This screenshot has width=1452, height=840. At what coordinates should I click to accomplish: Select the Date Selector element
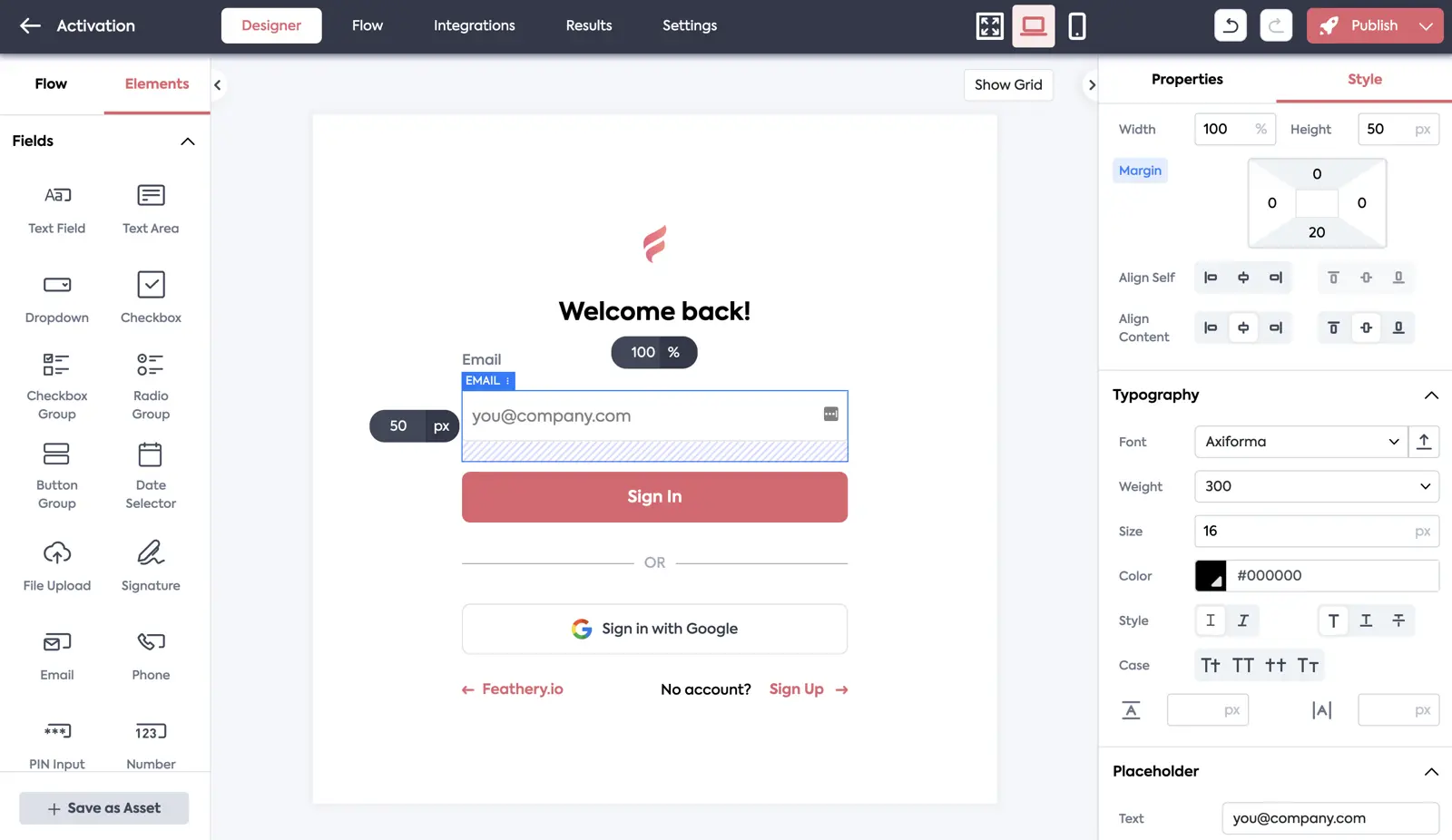click(x=151, y=476)
